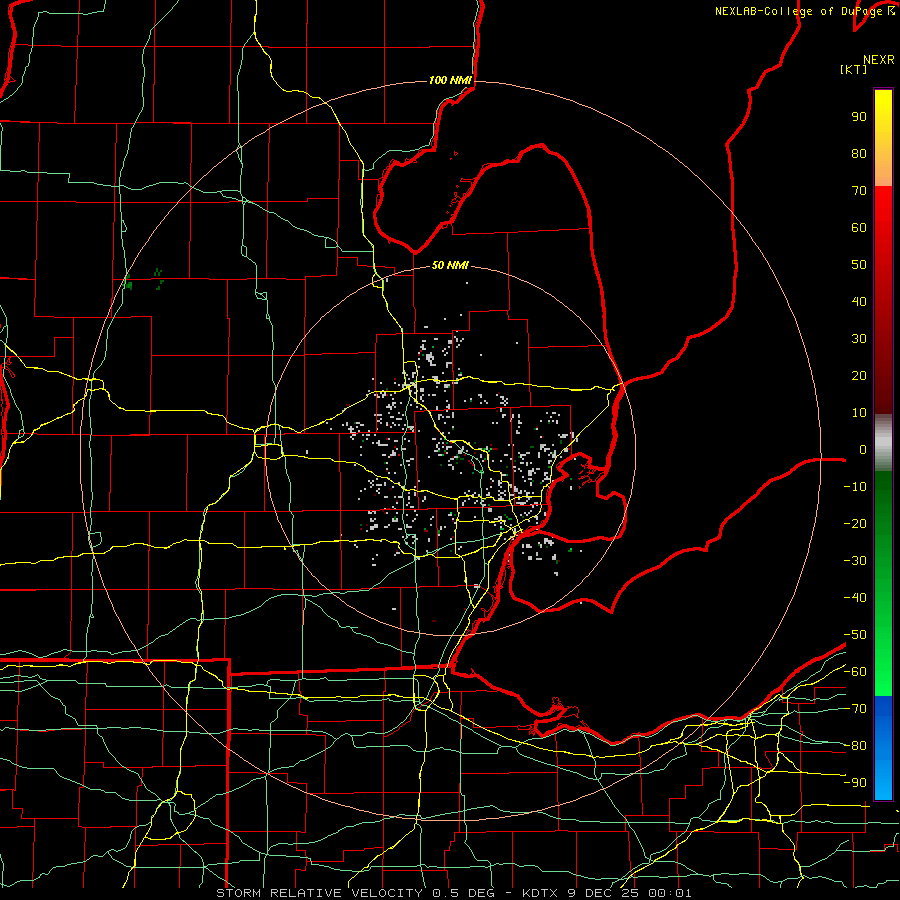Viewport: 900px width, 900px height.
Task: Pick the "-70" legend value
Action: [855, 709]
